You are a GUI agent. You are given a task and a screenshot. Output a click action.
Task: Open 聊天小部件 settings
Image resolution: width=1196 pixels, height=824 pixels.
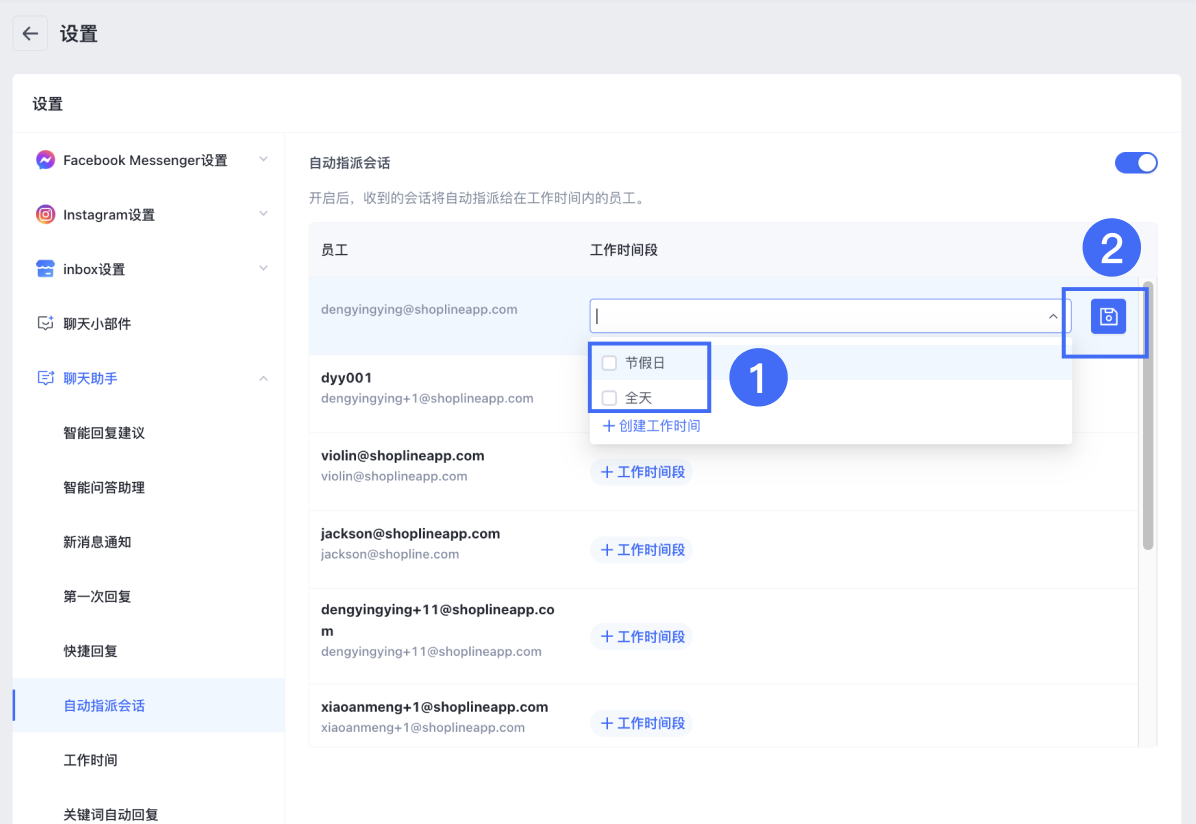coord(149,323)
